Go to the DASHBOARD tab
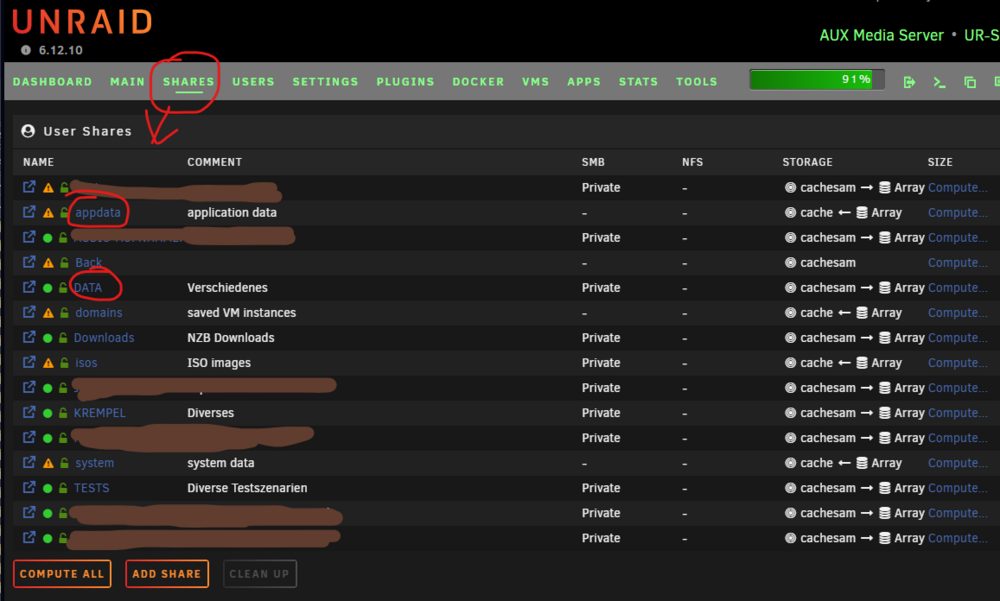The image size is (1000, 601). pos(52,82)
